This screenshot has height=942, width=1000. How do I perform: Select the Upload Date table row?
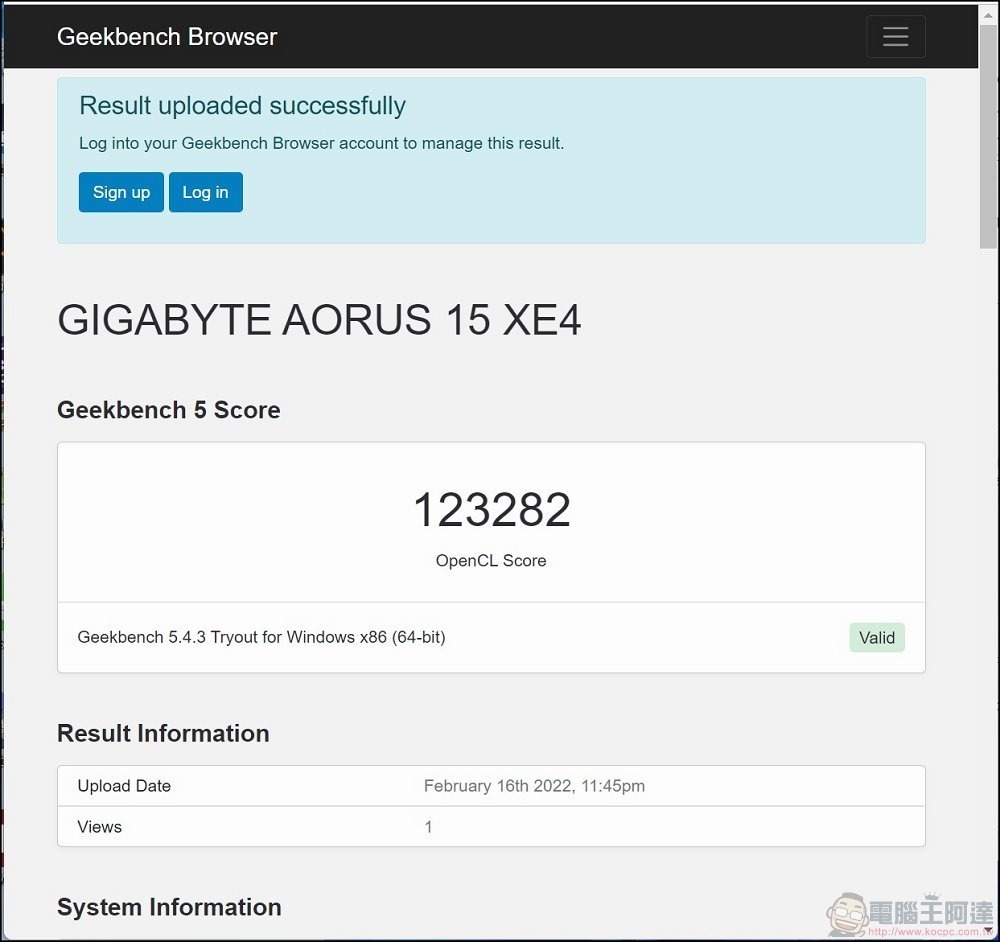[491, 786]
